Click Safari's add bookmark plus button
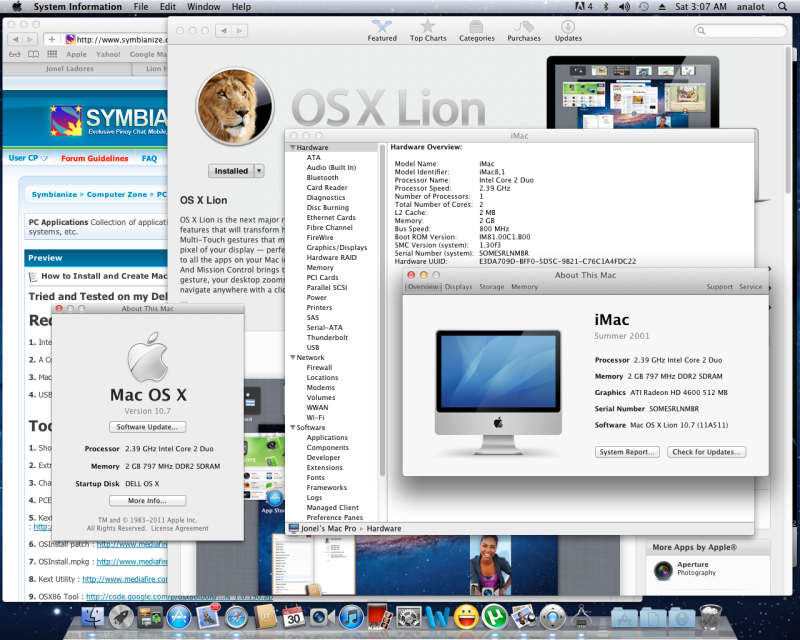 coord(52,39)
